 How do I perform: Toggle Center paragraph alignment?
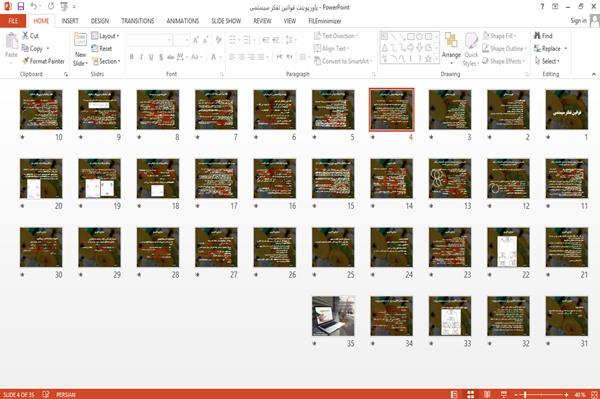click(x=241, y=57)
